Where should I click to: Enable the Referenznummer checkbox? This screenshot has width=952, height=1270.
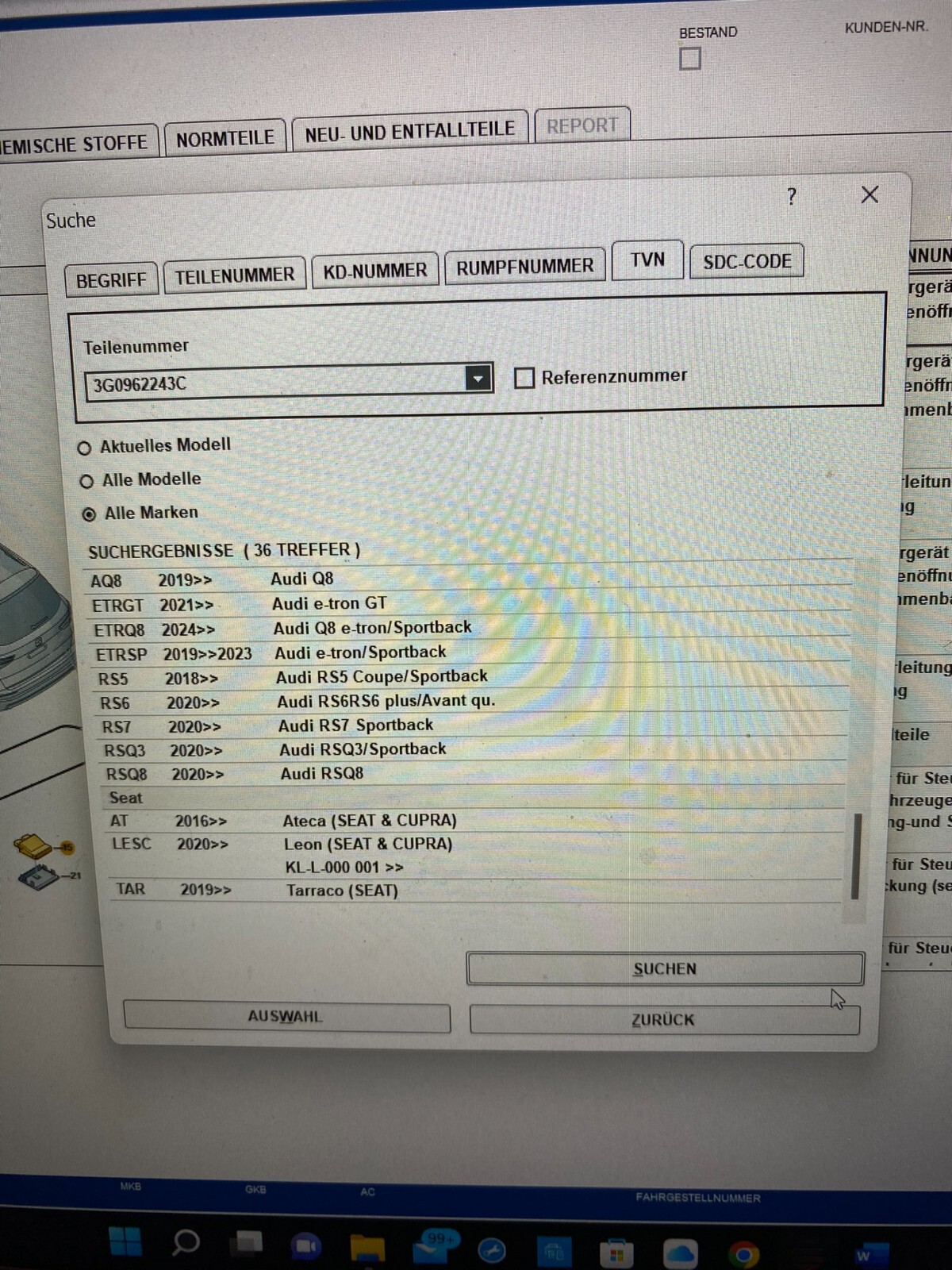tap(524, 378)
